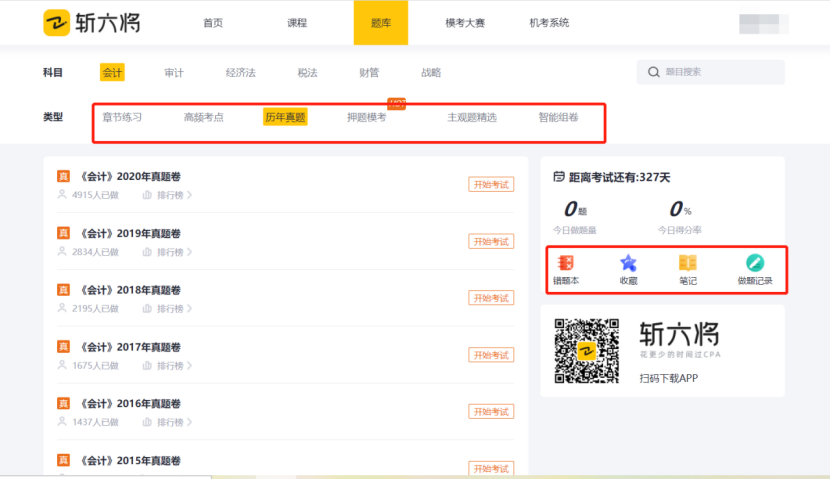Click the 扫码下载APP text
The width and height of the screenshot is (830, 480).
coord(669,378)
